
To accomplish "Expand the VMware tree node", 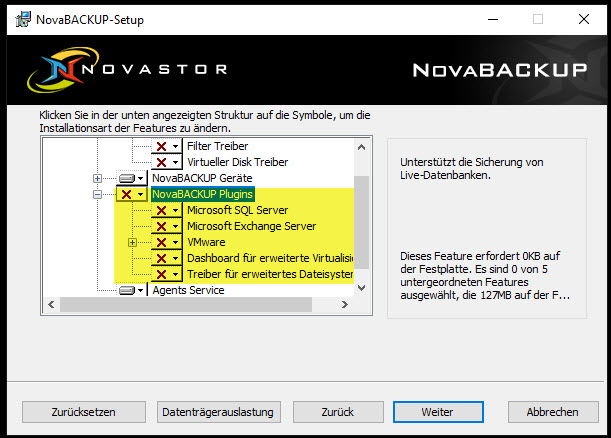I will coord(132,242).
